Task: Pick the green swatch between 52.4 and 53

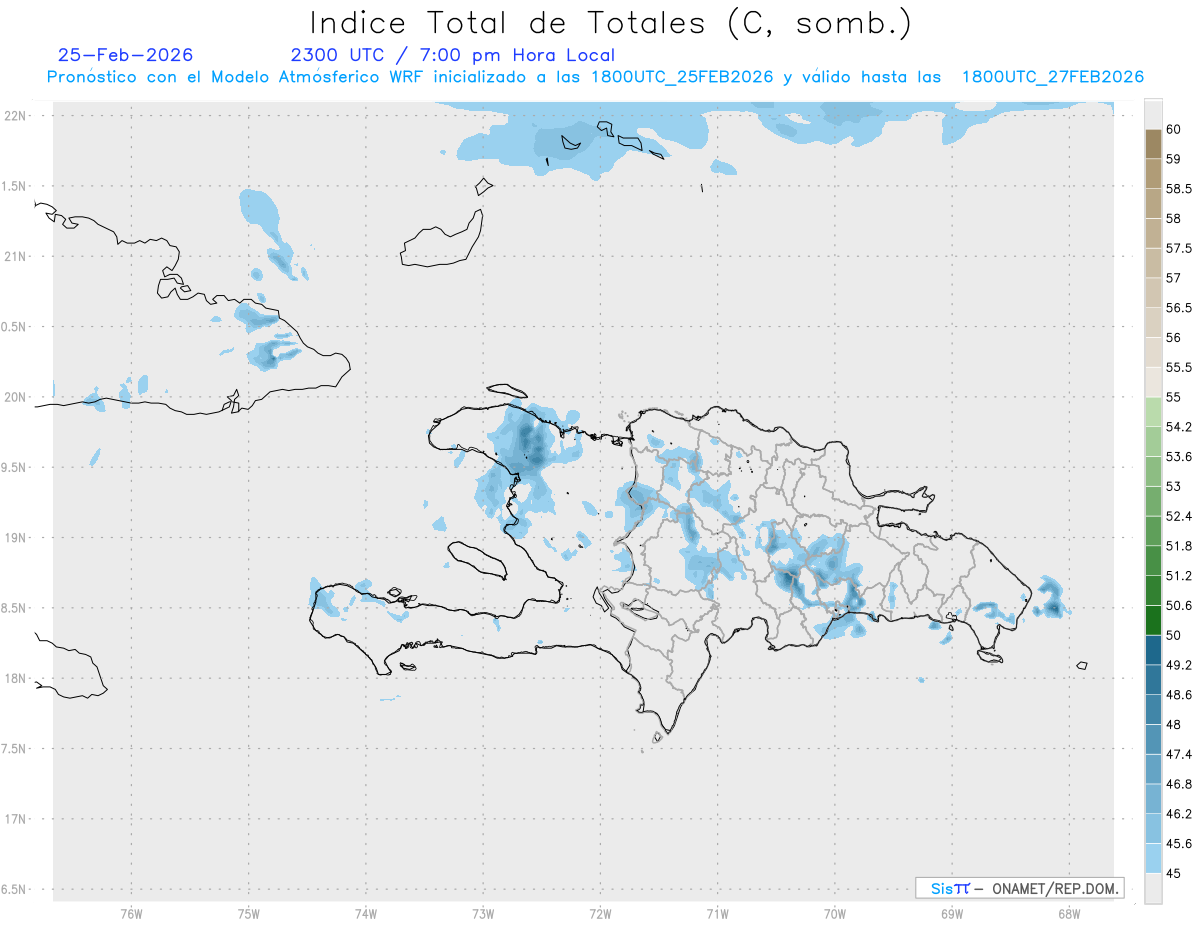Action: tap(1153, 501)
